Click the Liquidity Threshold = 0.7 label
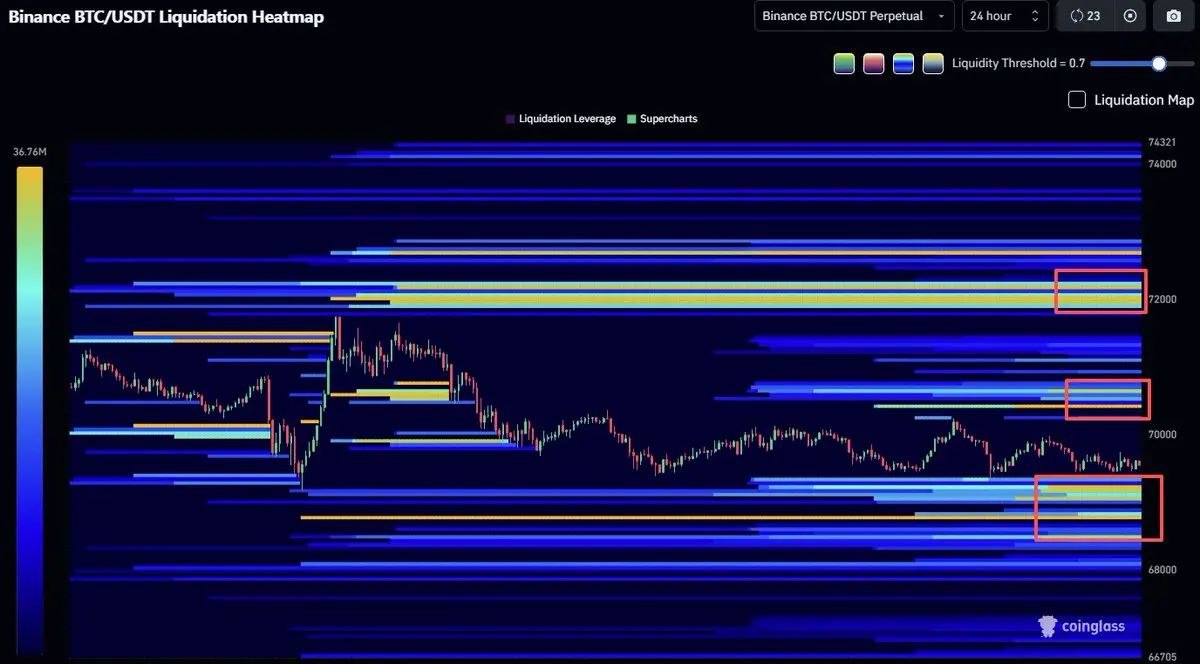This screenshot has height=664, width=1200. (x=1018, y=63)
